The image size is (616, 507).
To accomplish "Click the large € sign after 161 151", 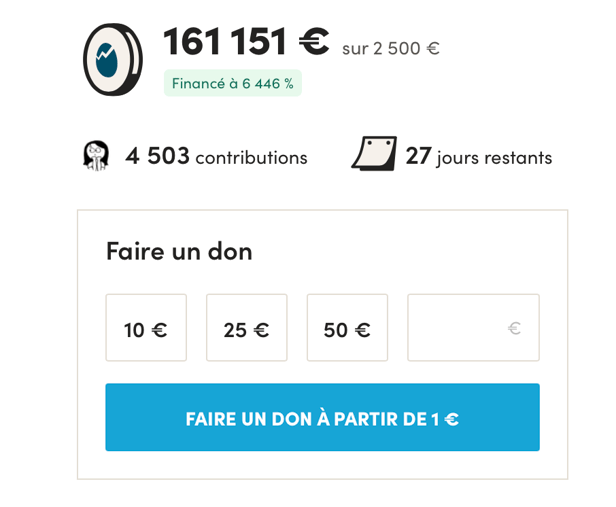I will 314,42.
